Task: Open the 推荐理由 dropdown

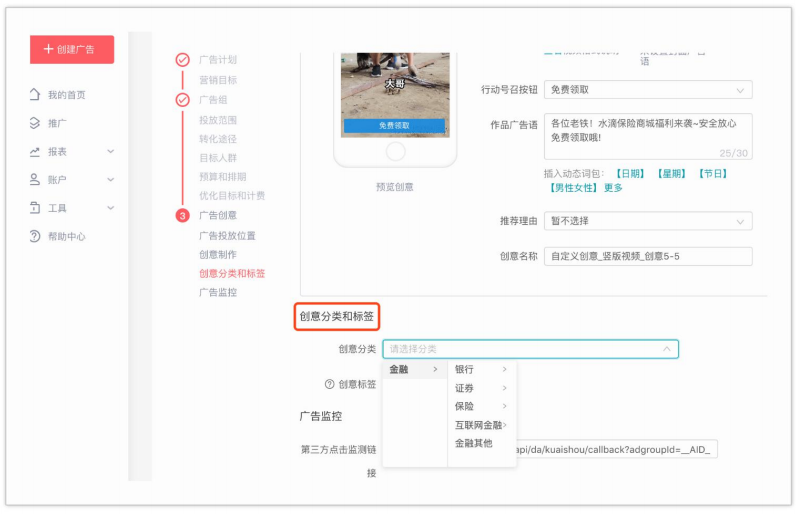Action: (x=648, y=221)
